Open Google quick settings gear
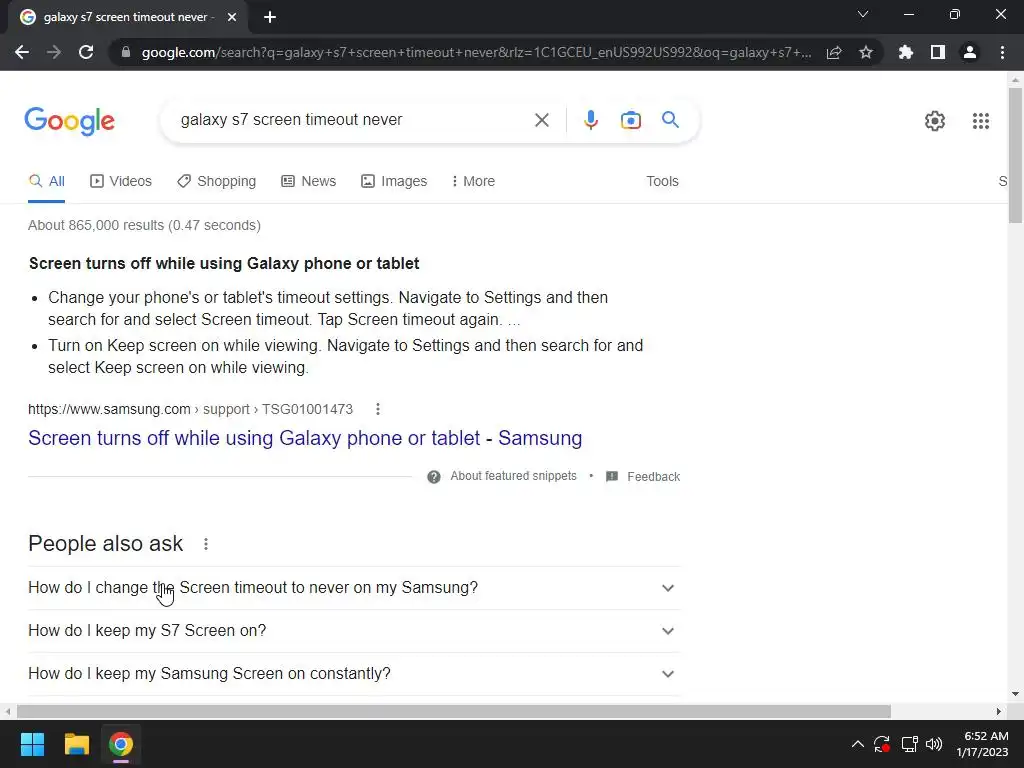 tap(935, 121)
